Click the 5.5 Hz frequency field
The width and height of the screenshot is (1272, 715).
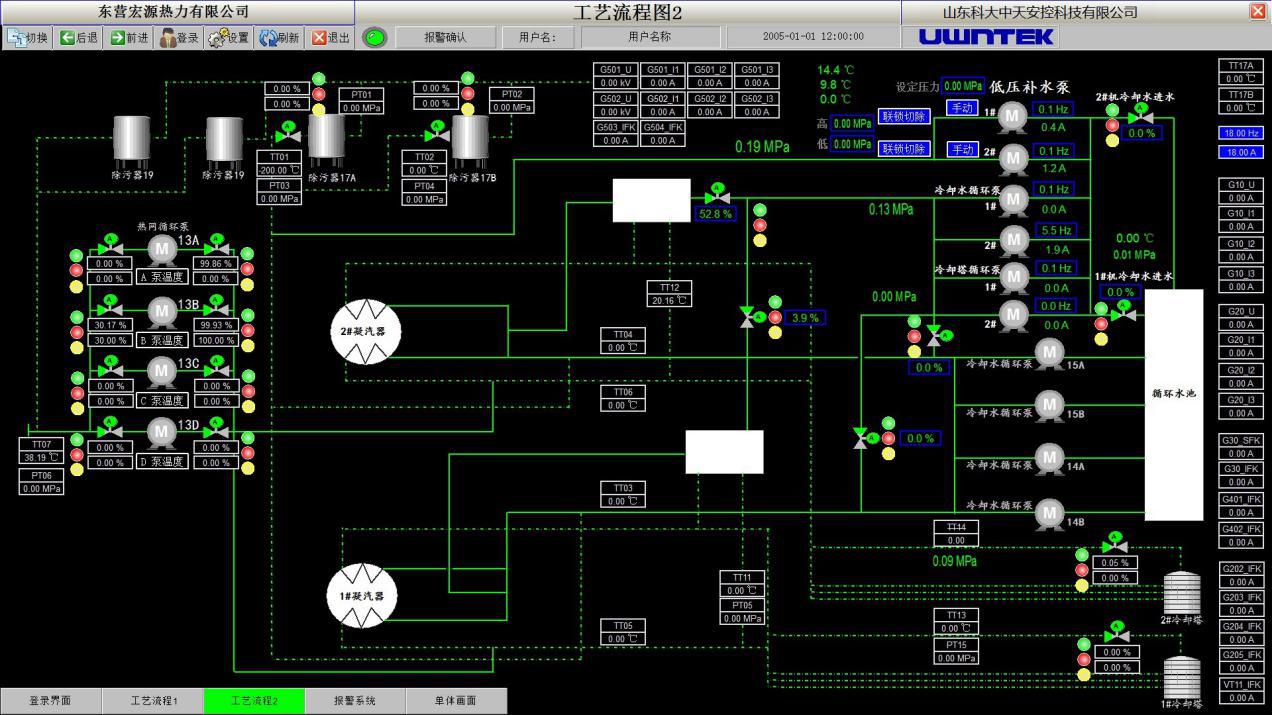pyautogui.click(x=1054, y=230)
